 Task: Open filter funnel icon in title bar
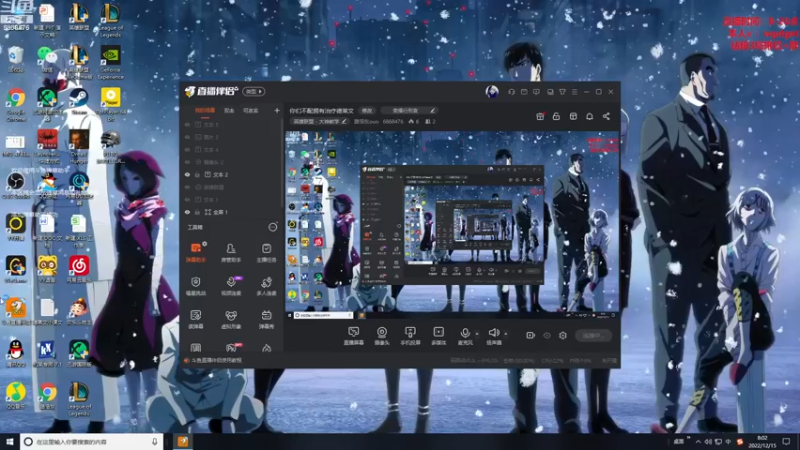click(x=562, y=92)
